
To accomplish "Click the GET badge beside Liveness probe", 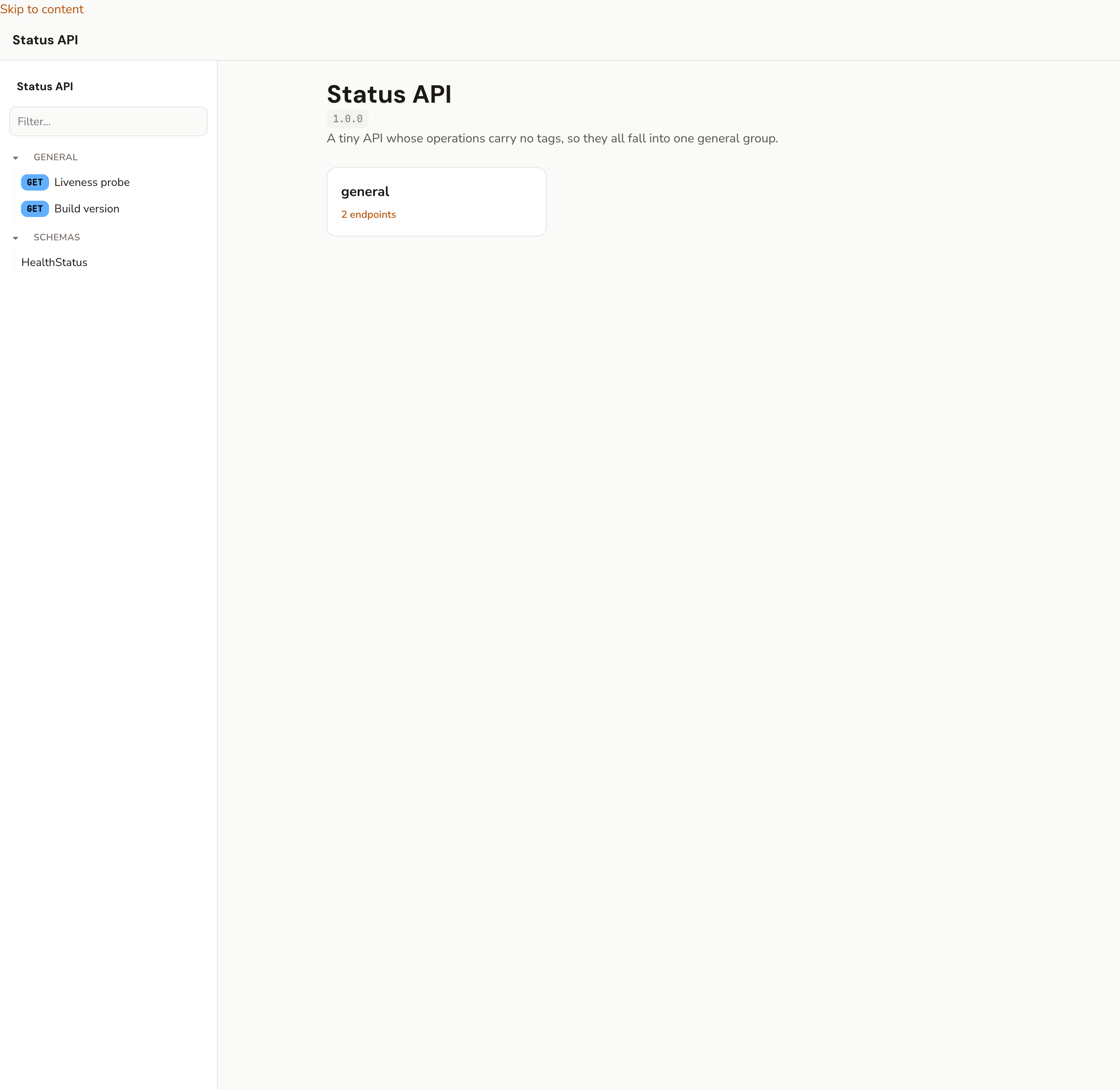I will pos(35,182).
